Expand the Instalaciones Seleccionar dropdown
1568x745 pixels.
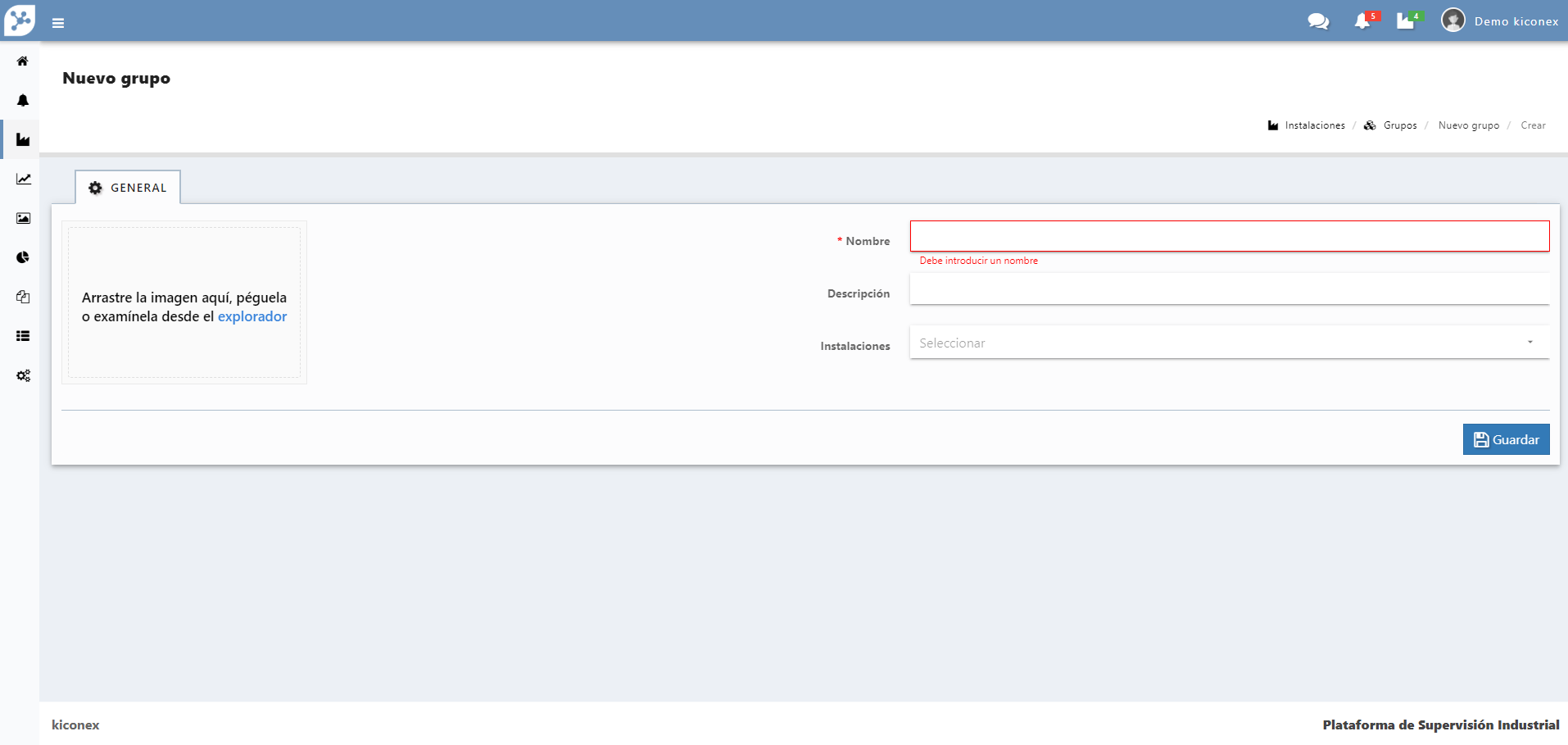(1229, 343)
